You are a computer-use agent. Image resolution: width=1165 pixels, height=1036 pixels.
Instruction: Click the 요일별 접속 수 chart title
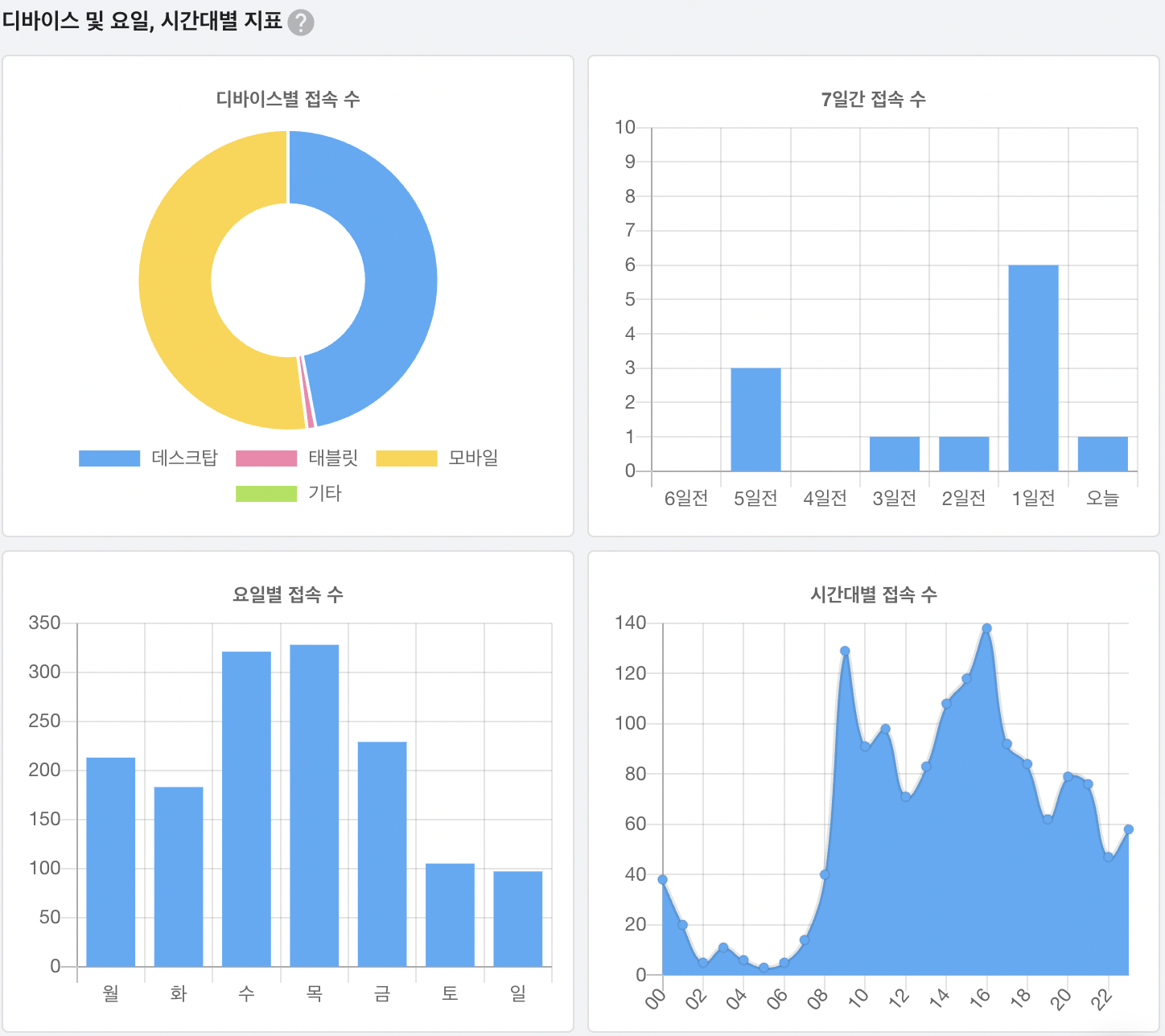[x=288, y=594]
